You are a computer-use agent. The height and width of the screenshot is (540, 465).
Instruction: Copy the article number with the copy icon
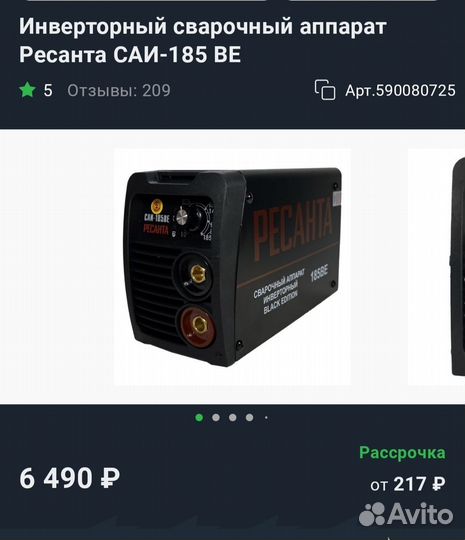(324, 90)
